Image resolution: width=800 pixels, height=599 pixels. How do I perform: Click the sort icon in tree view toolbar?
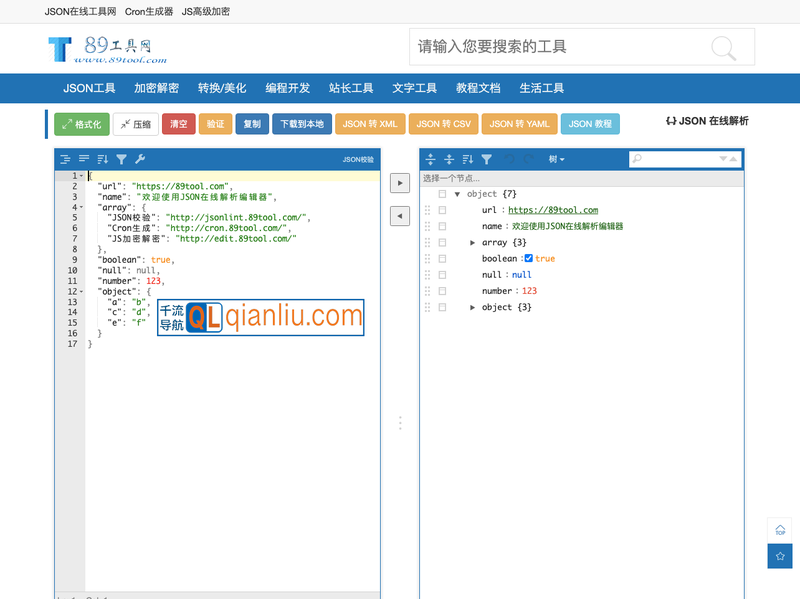(468, 159)
